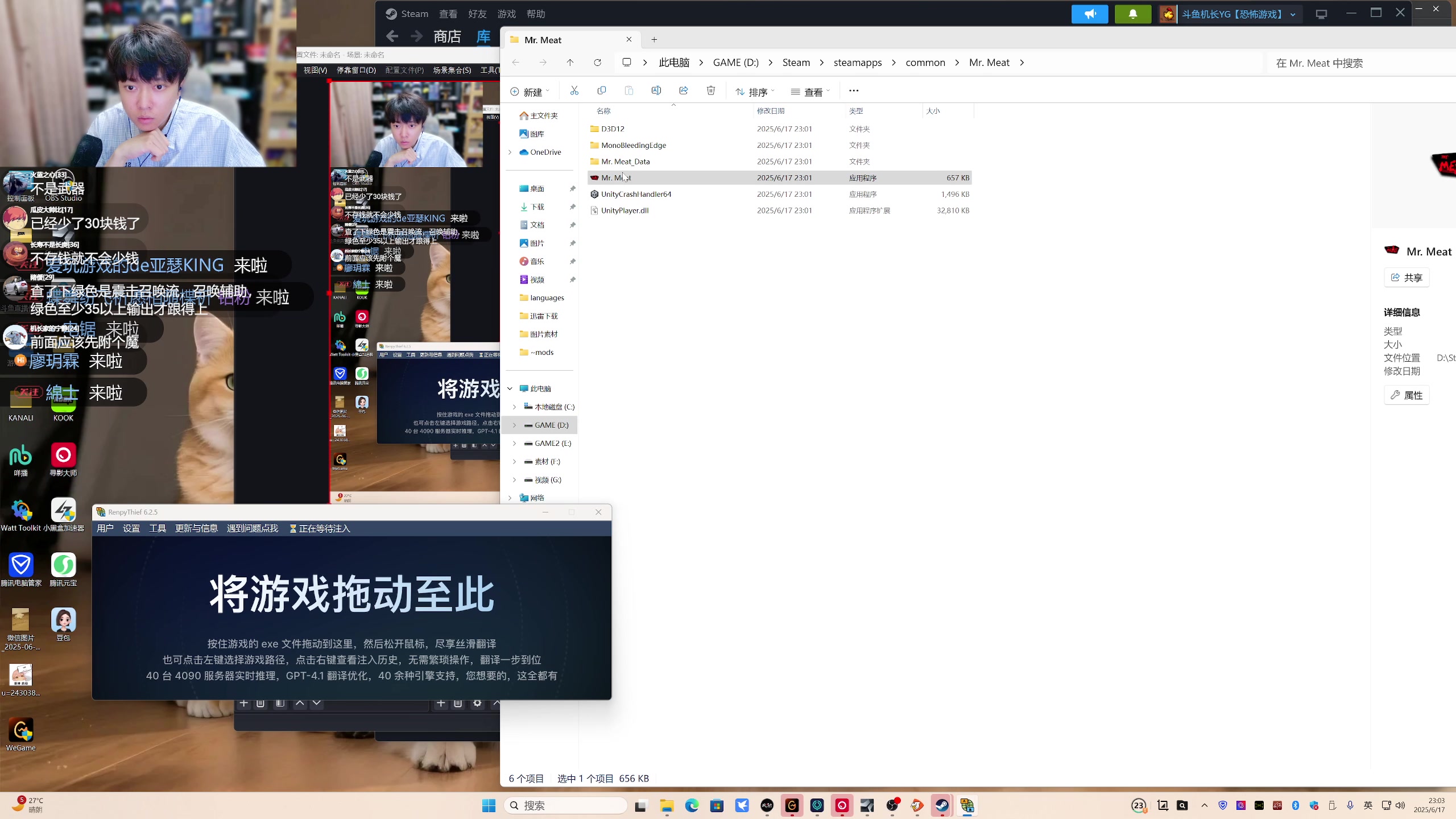The height and width of the screenshot is (819, 1456).
Task: Open KOOK desktop shortcut
Action: pos(63,406)
